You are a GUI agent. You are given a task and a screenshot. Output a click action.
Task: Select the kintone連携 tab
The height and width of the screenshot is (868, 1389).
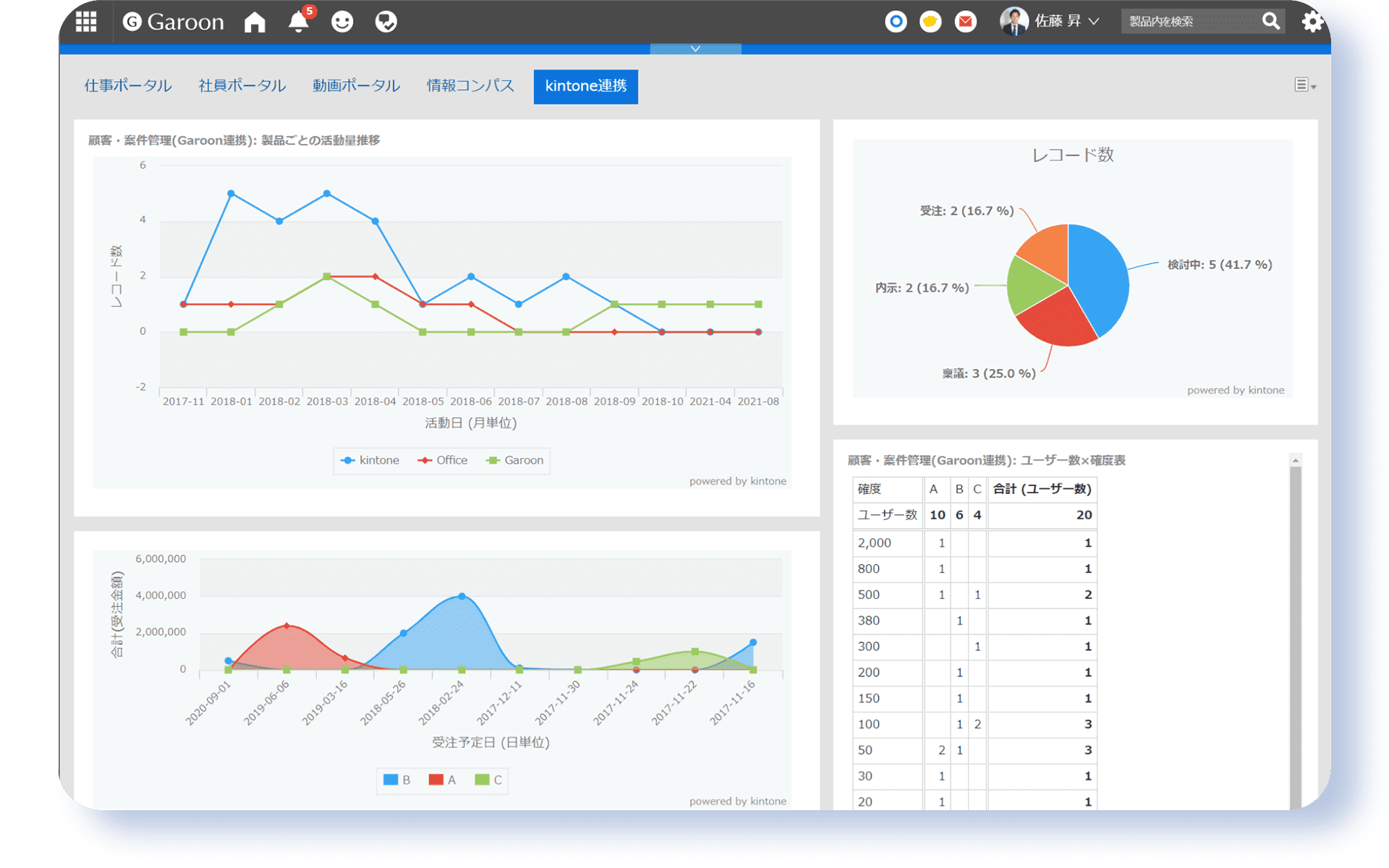(586, 87)
